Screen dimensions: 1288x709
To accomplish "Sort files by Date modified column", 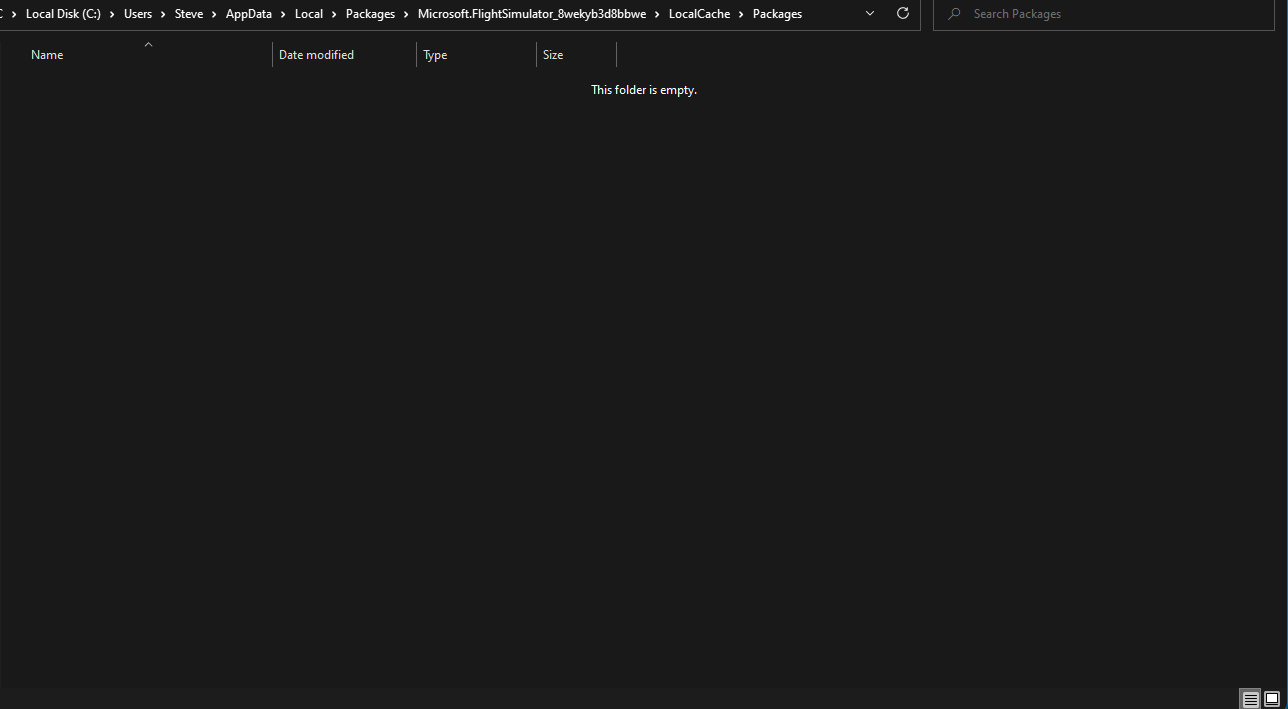I will click(x=316, y=55).
